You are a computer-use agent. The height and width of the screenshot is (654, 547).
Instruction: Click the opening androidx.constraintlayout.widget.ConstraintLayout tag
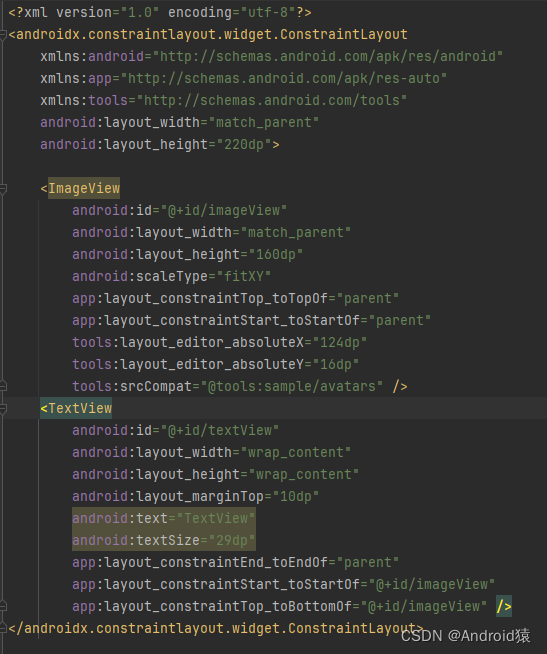click(208, 35)
